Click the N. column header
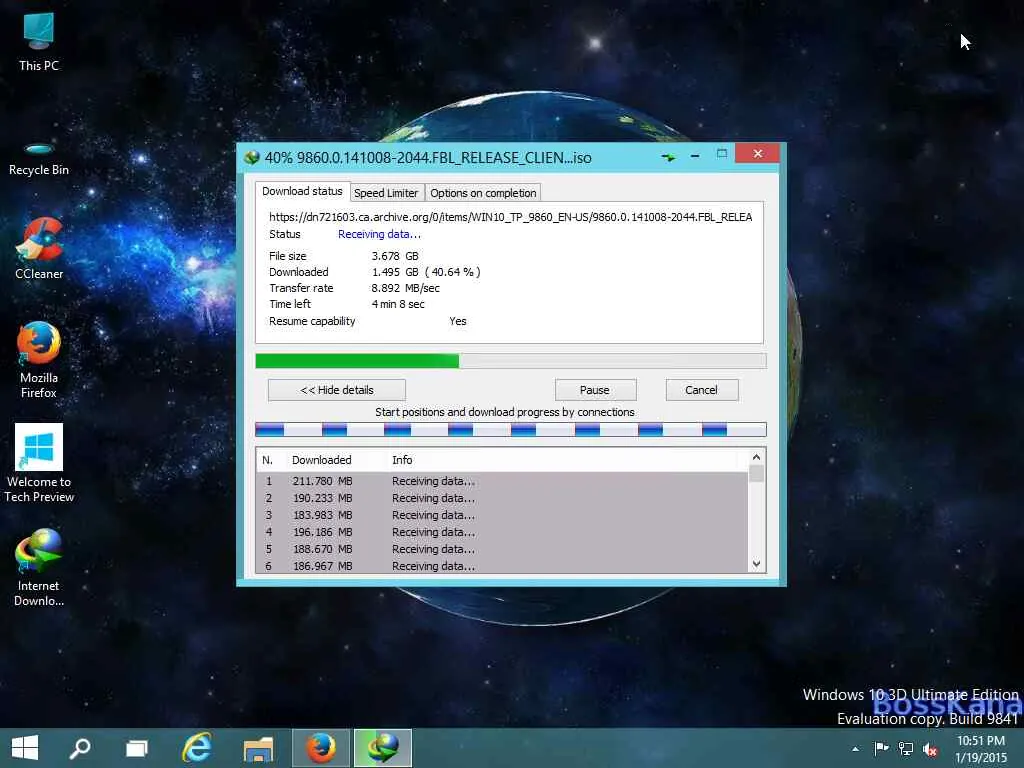1024x768 pixels. 267,460
